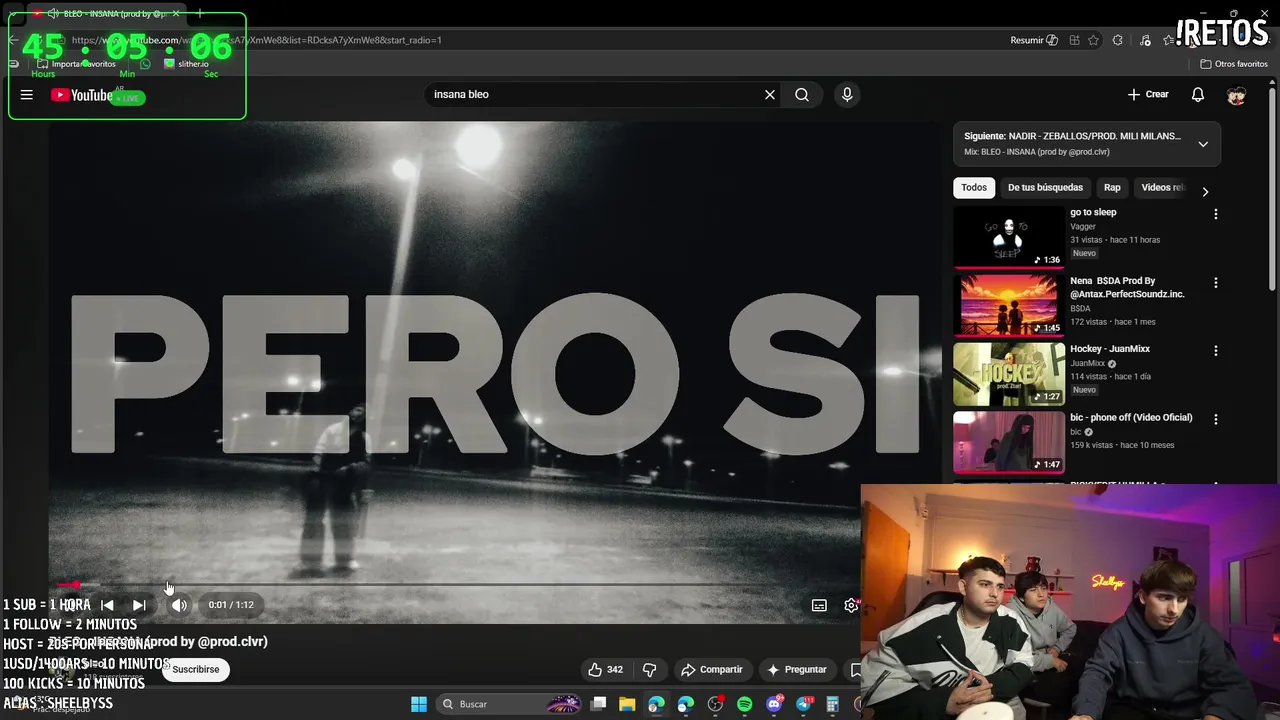This screenshot has height=720, width=1280.
Task: Open the YouTube account avatar menu
Action: click(x=1237, y=95)
